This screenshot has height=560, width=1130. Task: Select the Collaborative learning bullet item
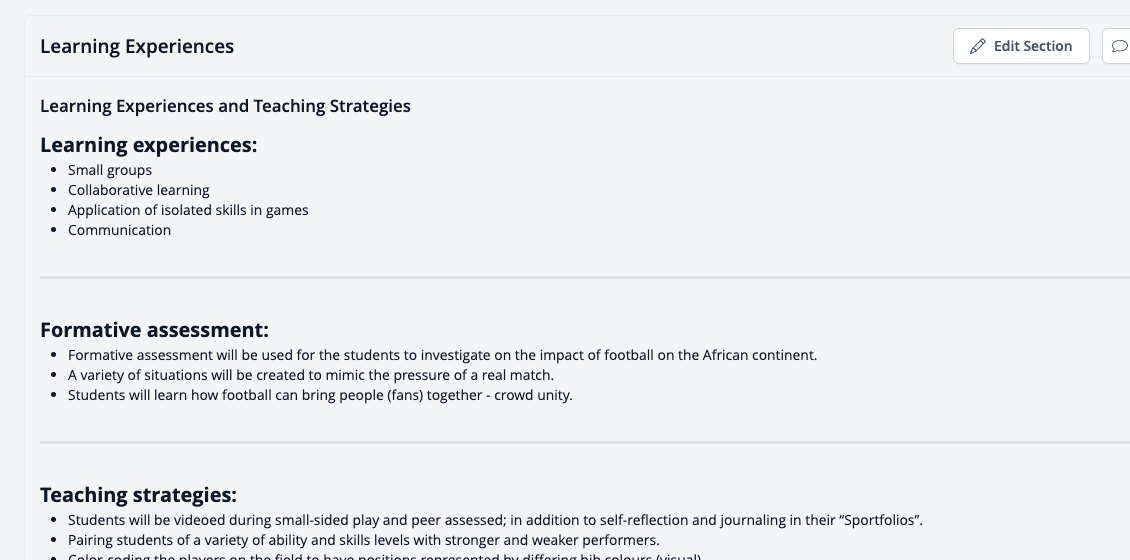click(x=138, y=190)
